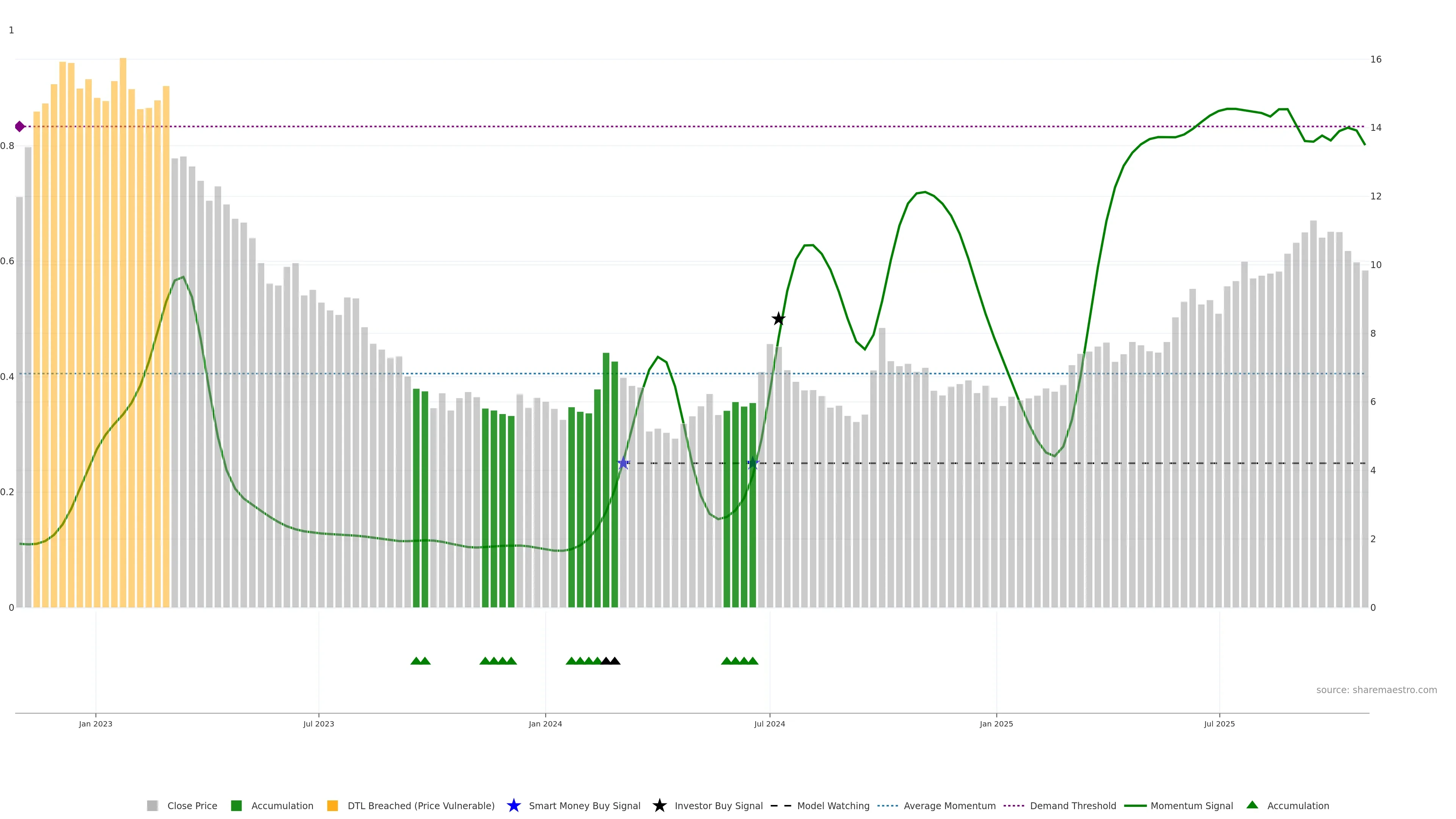
Task: Click the Jan 2024 x-axis label
Action: click(x=545, y=724)
